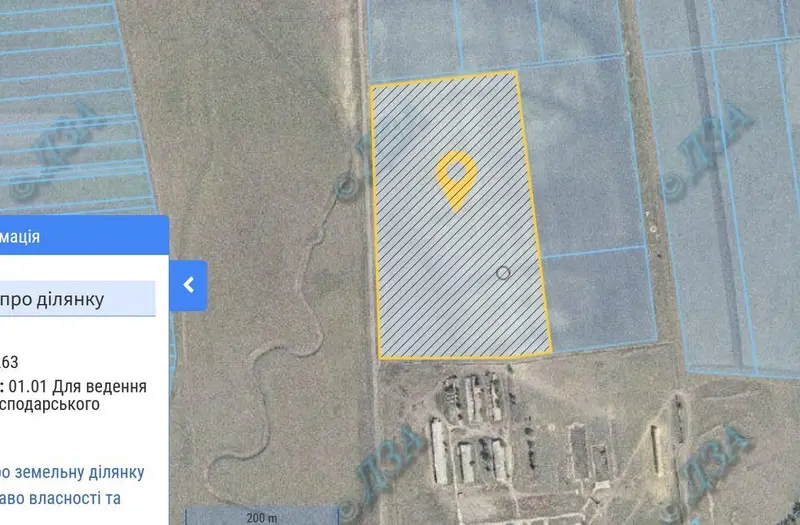Open the 'земельну ділянку' link

72,472
